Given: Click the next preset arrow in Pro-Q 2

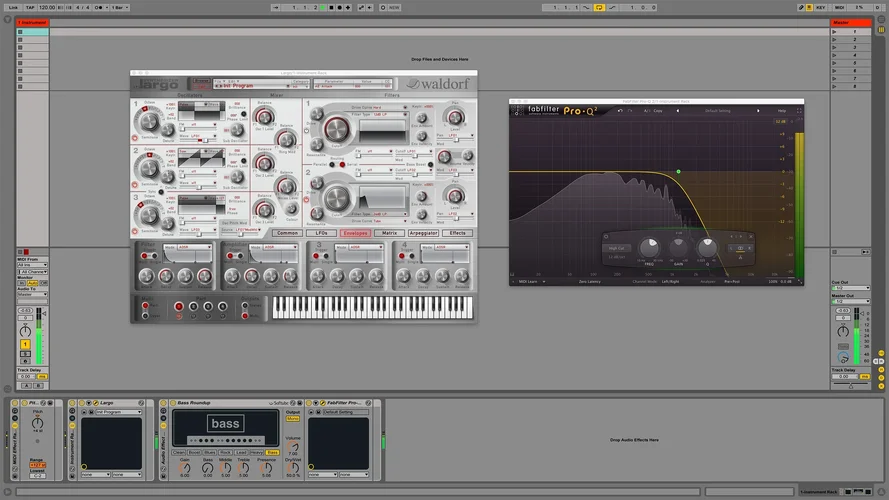Looking at the screenshot, I should (758, 111).
